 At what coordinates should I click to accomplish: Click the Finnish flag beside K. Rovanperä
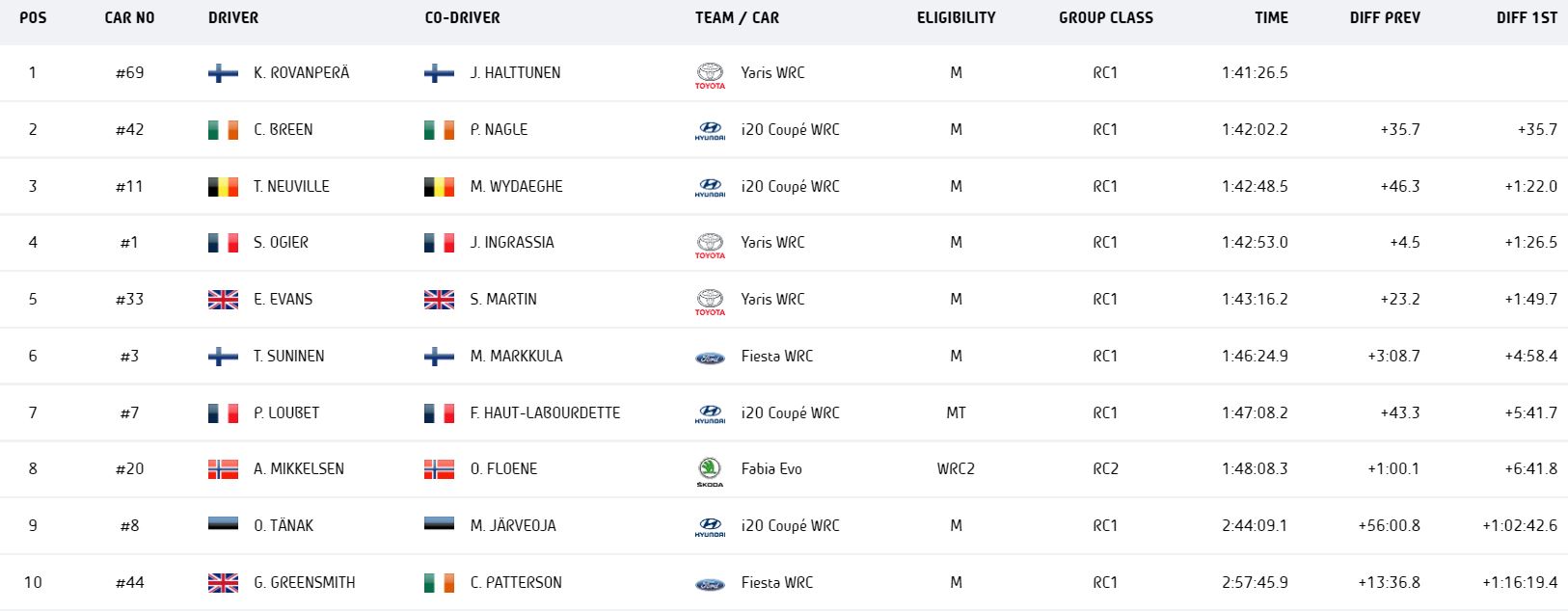tap(223, 73)
